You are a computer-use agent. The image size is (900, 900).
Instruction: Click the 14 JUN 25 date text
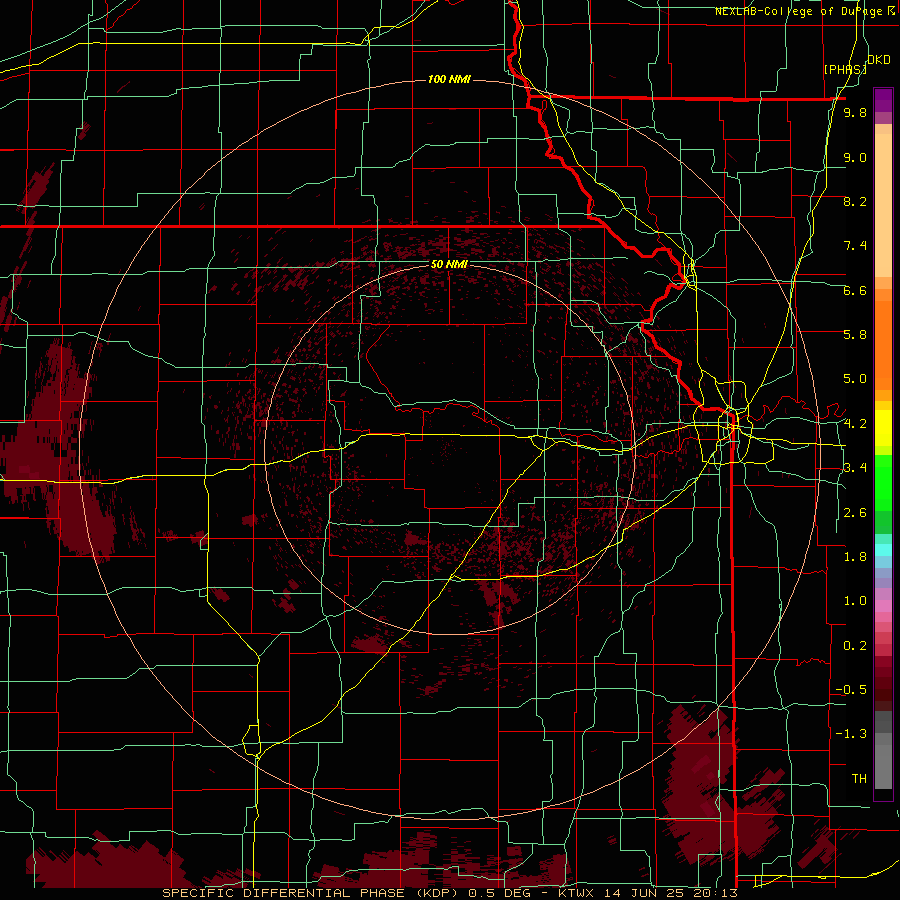pyautogui.click(x=643, y=893)
